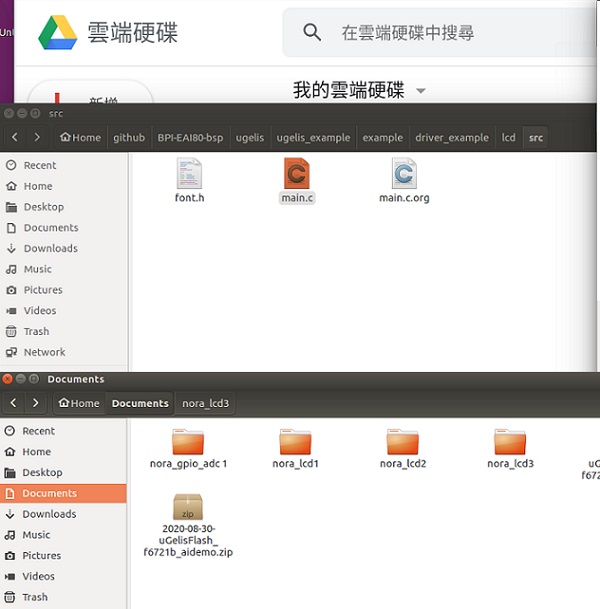Click the Google Drive logo
The height and width of the screenshot is (609, 600).
[x=57, y=32]
